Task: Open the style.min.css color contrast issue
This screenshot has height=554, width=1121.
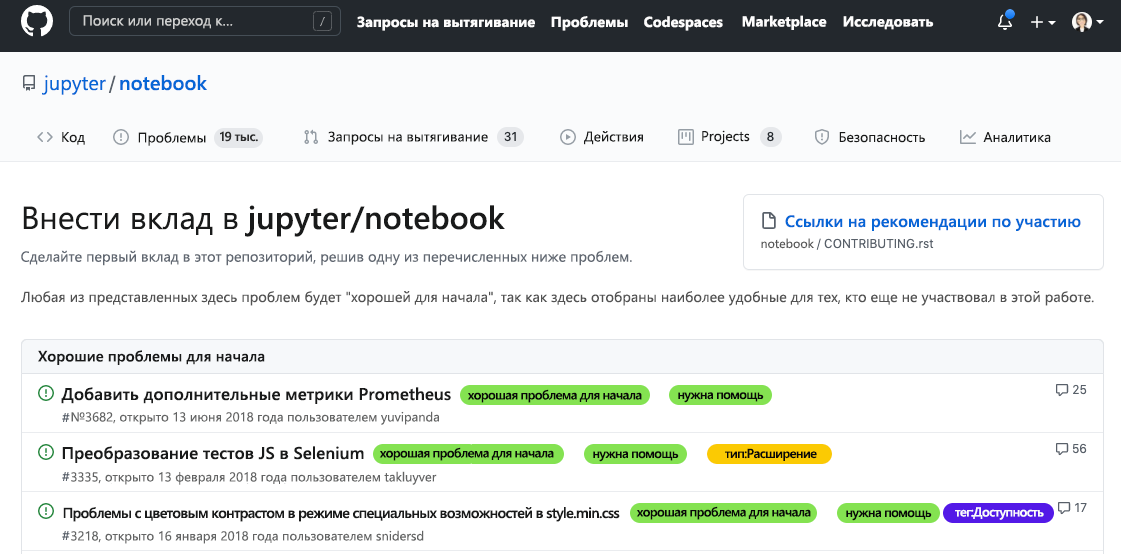Action: coord(341,513)
